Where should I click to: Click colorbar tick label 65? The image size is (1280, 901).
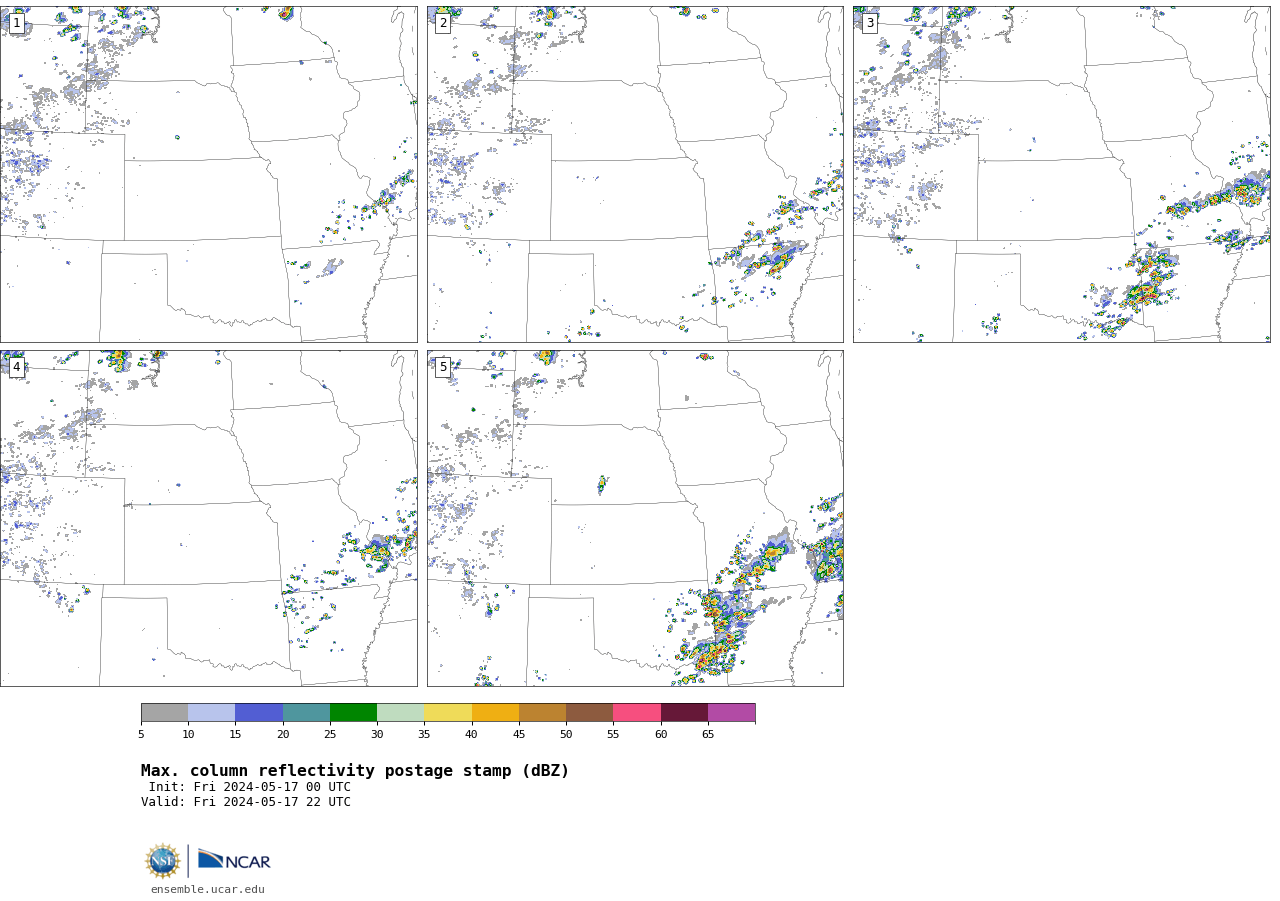click(x=708, y=735)
